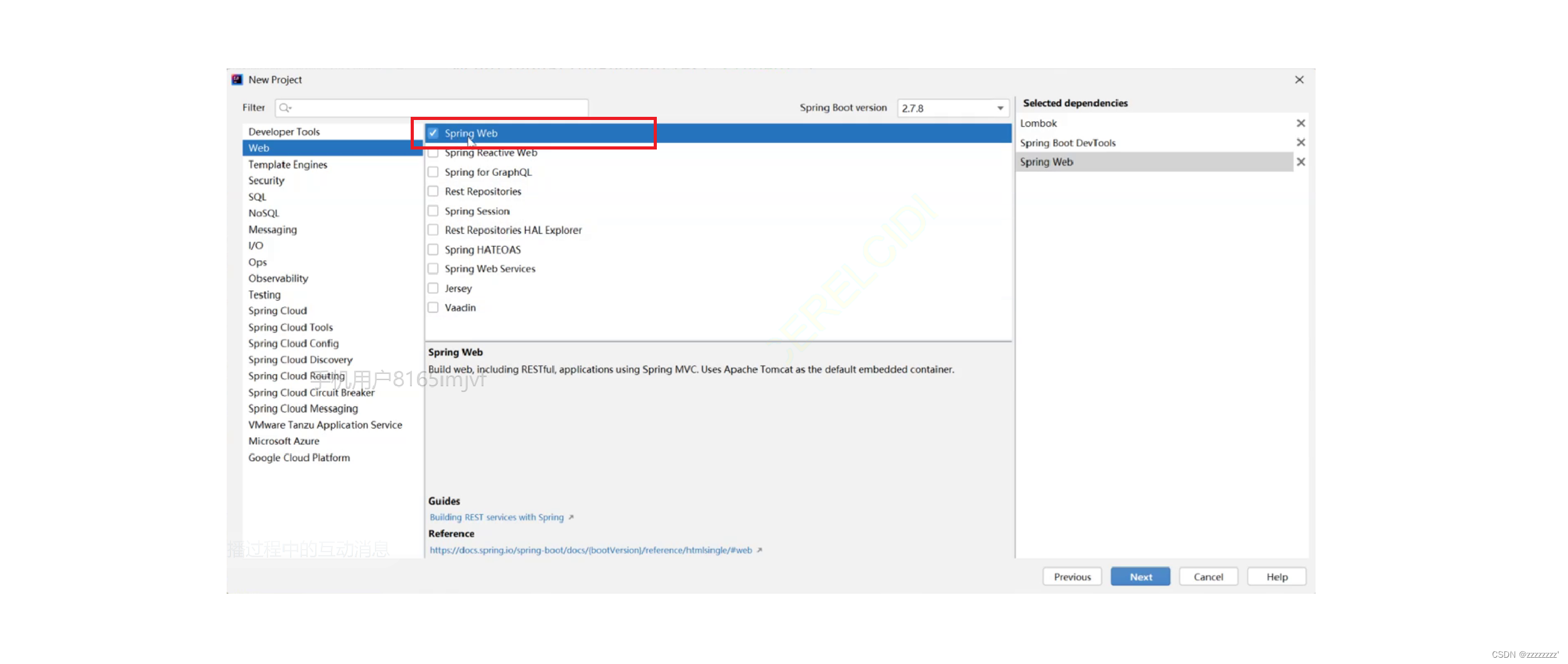This screenshot has width=1568, height=664.
Task: Choose Microsoft Azure category
Action: pyautogui.click(x=332, y=442)
